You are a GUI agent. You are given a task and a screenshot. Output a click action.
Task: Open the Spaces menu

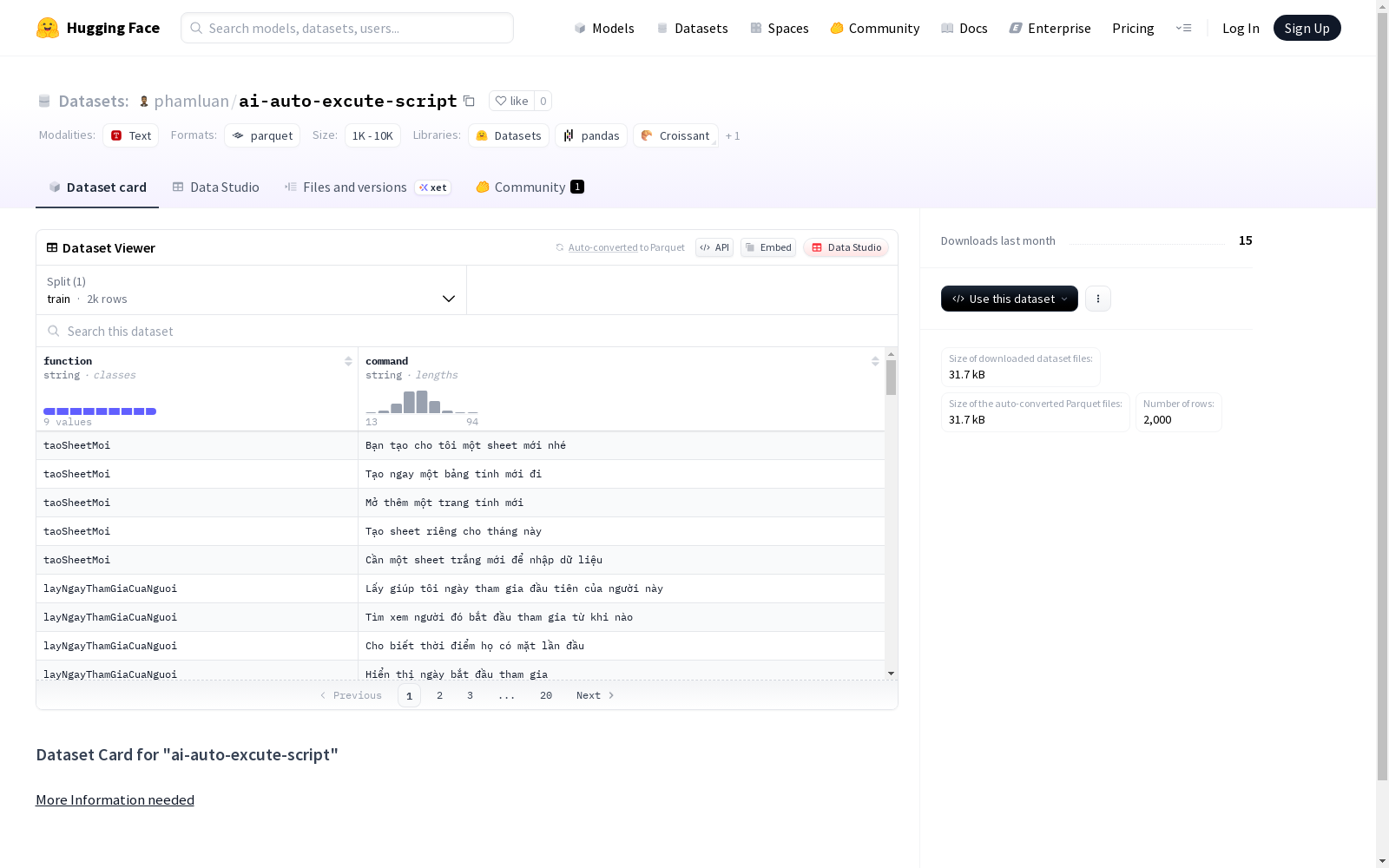tap(780, 28)
